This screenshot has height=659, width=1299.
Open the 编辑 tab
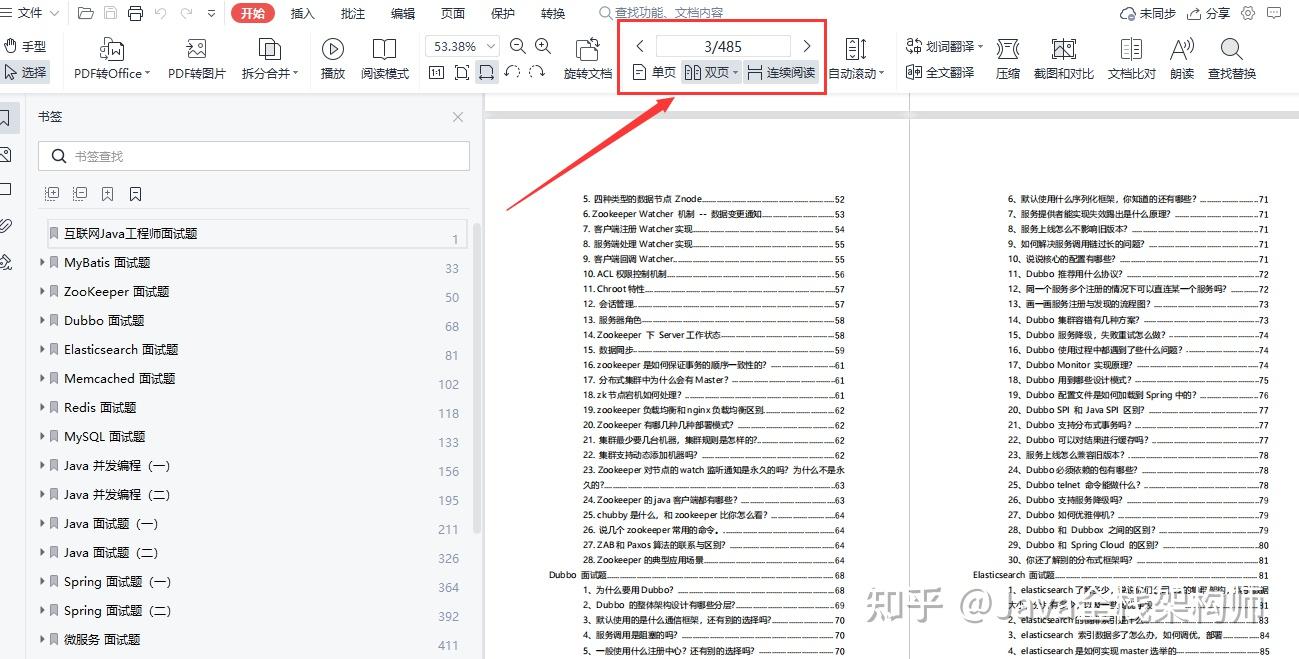point(403,13)
